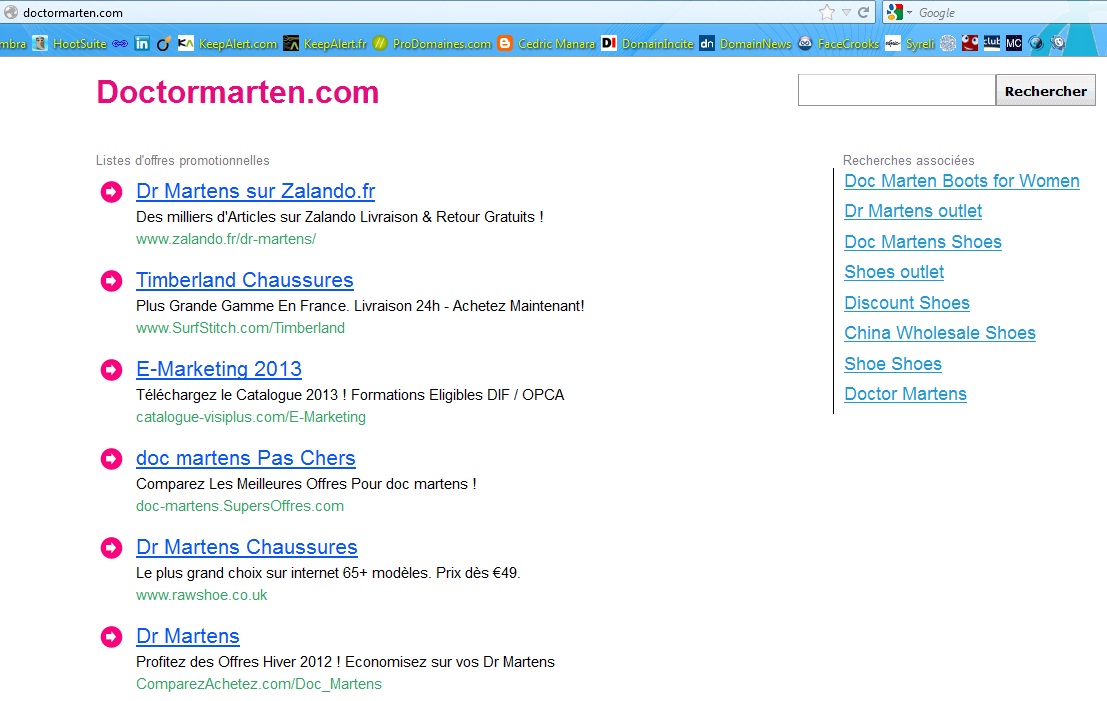Image resolution: width=1107 pixels, height=701 pixels.
Task: Open the www.SurfStitch.com/Timberland URL
Action: point(240,328)
